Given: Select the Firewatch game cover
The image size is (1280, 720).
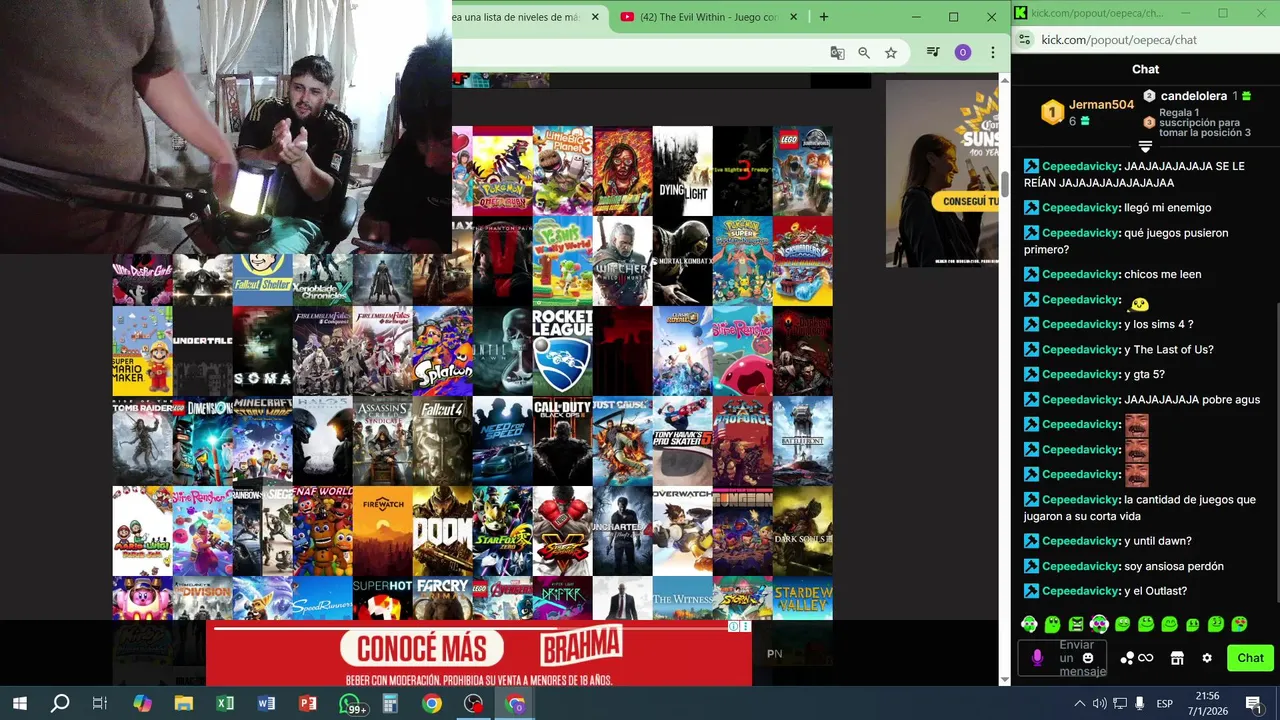Looking at the screenshot, I should (x=382, y=531).
